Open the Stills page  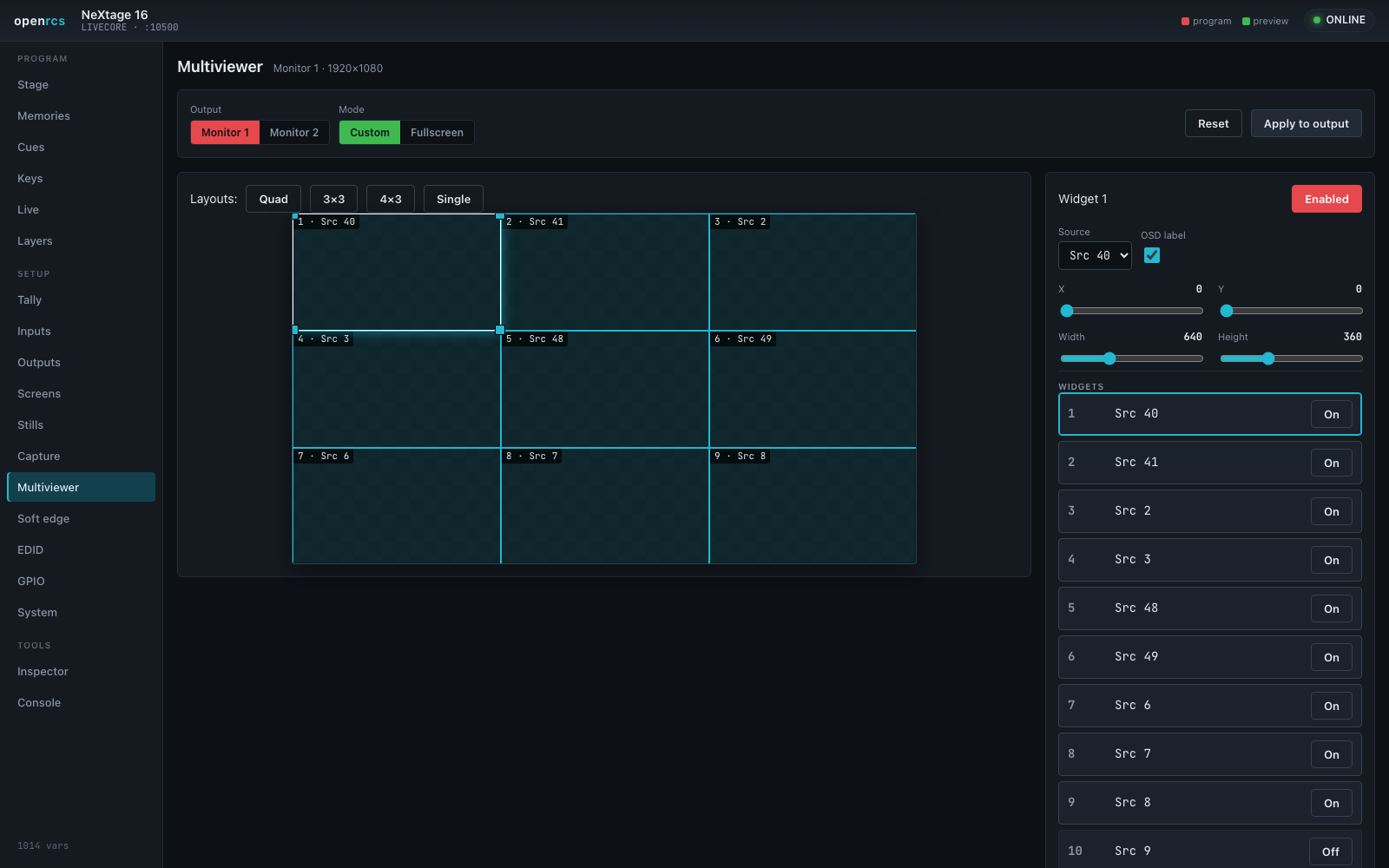coord(81,424)
